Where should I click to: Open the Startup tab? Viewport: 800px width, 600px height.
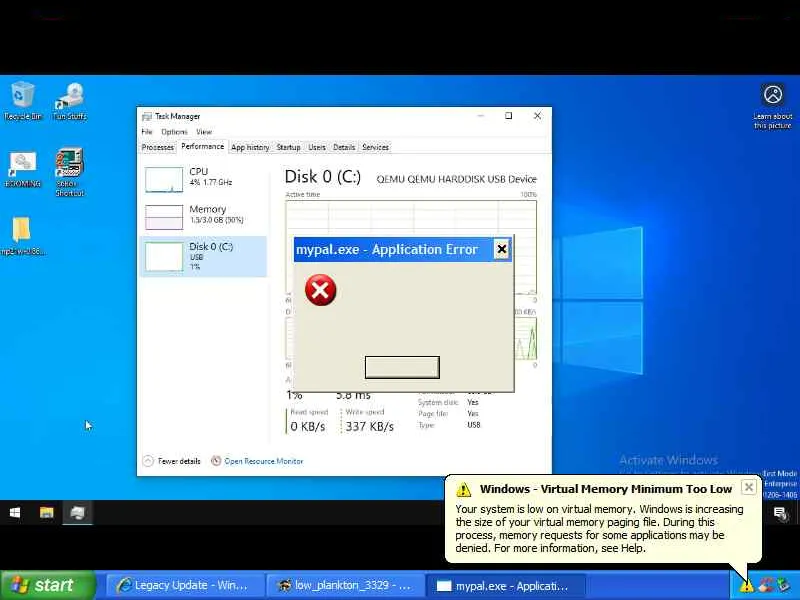point(288,147)
